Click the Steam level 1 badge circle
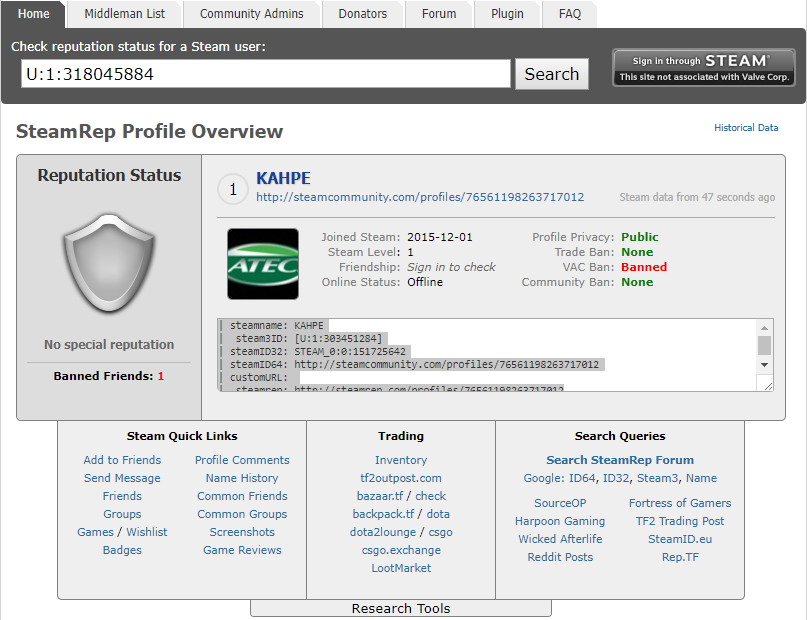Image resolution: width=807 pixels, height=620 pixels. [233, 189]
